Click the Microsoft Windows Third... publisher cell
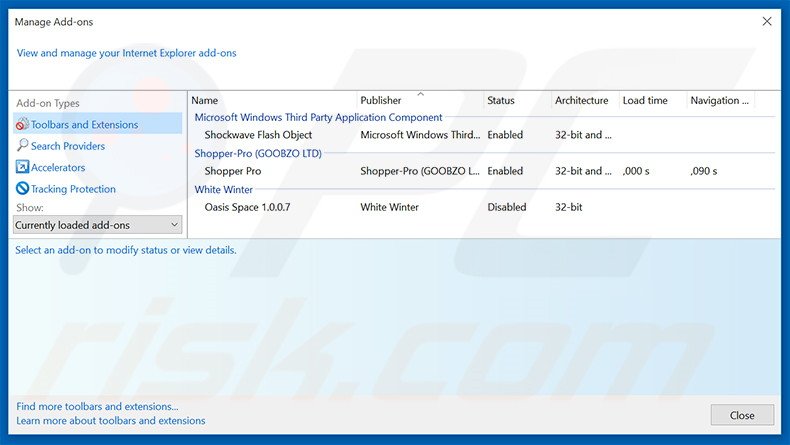Screen dimensions: 790x445 [420, 135]
